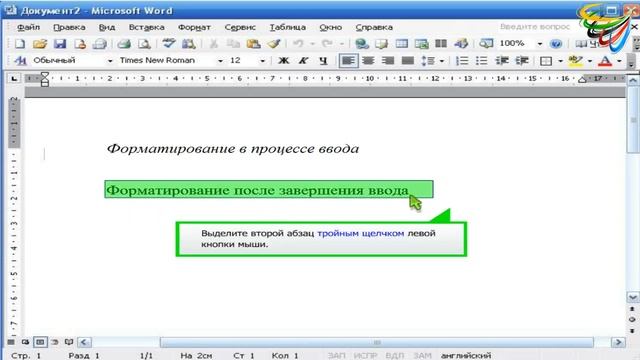The width and height of the screenshot is (640, 360).
Task: Open Styles and Formatting pane icon
Action: coord(20,61)
